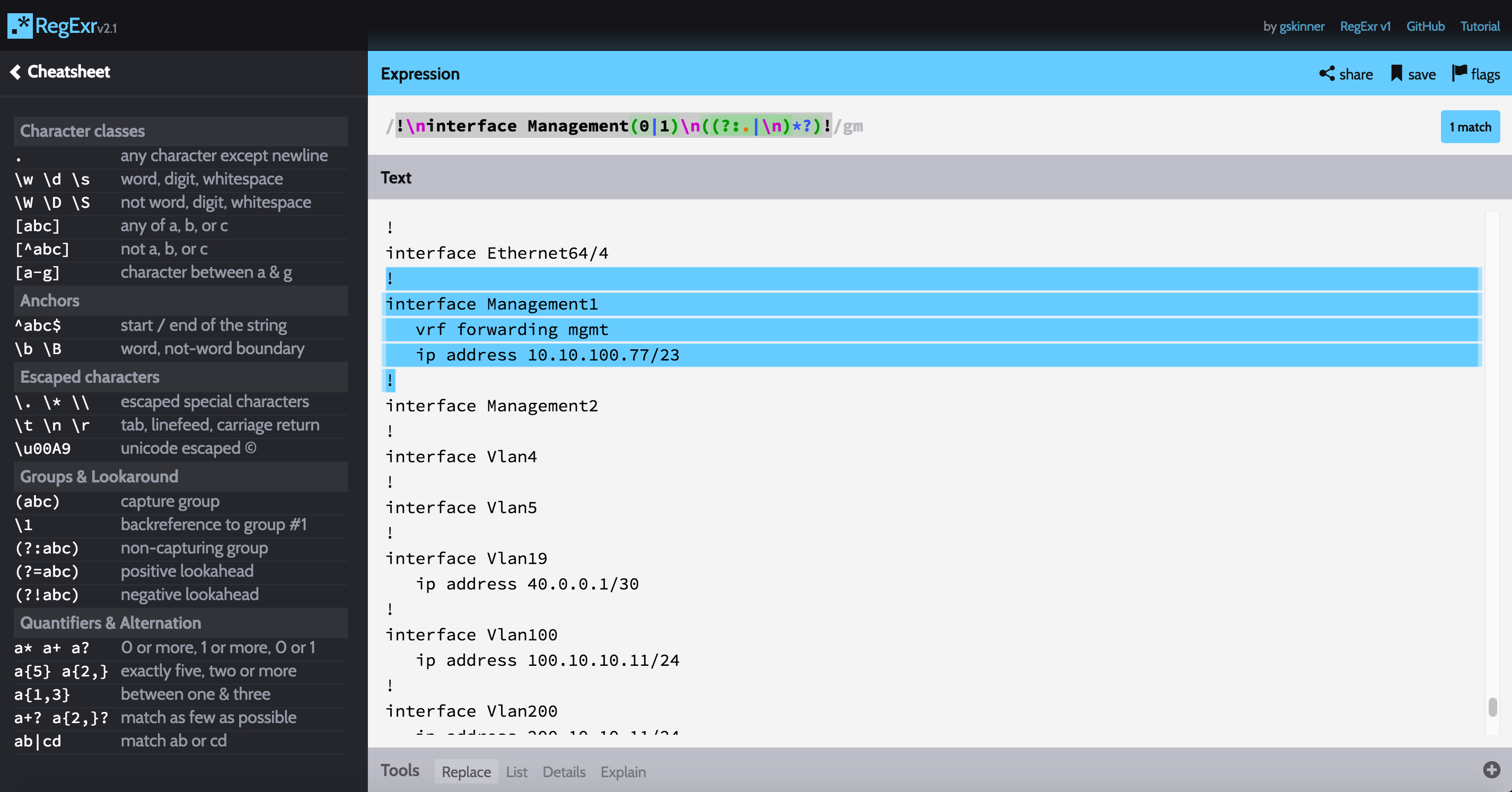This screenshot has height=792, width=1512.
Task: Collapse the Cheatsheet with back chevron
Action: click(x=16, y=72)
